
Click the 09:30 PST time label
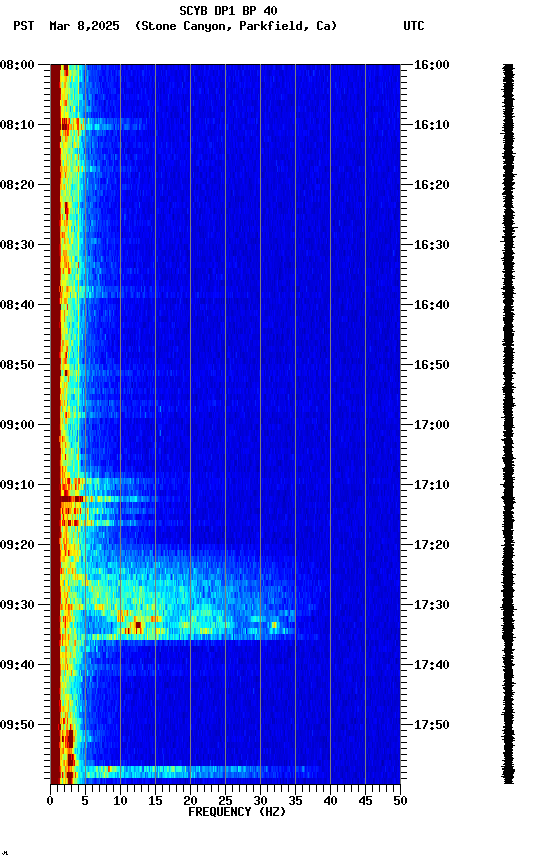coord(17,606)
